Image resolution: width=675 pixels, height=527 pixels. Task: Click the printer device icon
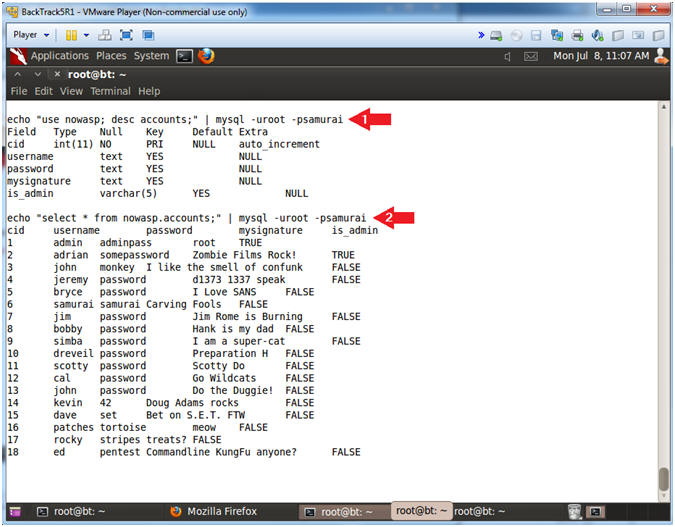pos(577,36)
